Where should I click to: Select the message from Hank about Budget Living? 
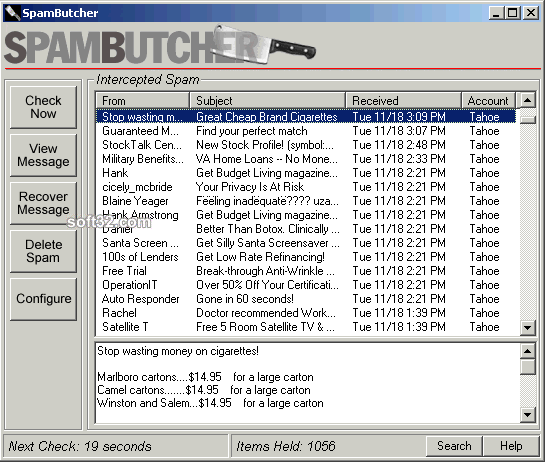tap(306, 173)
